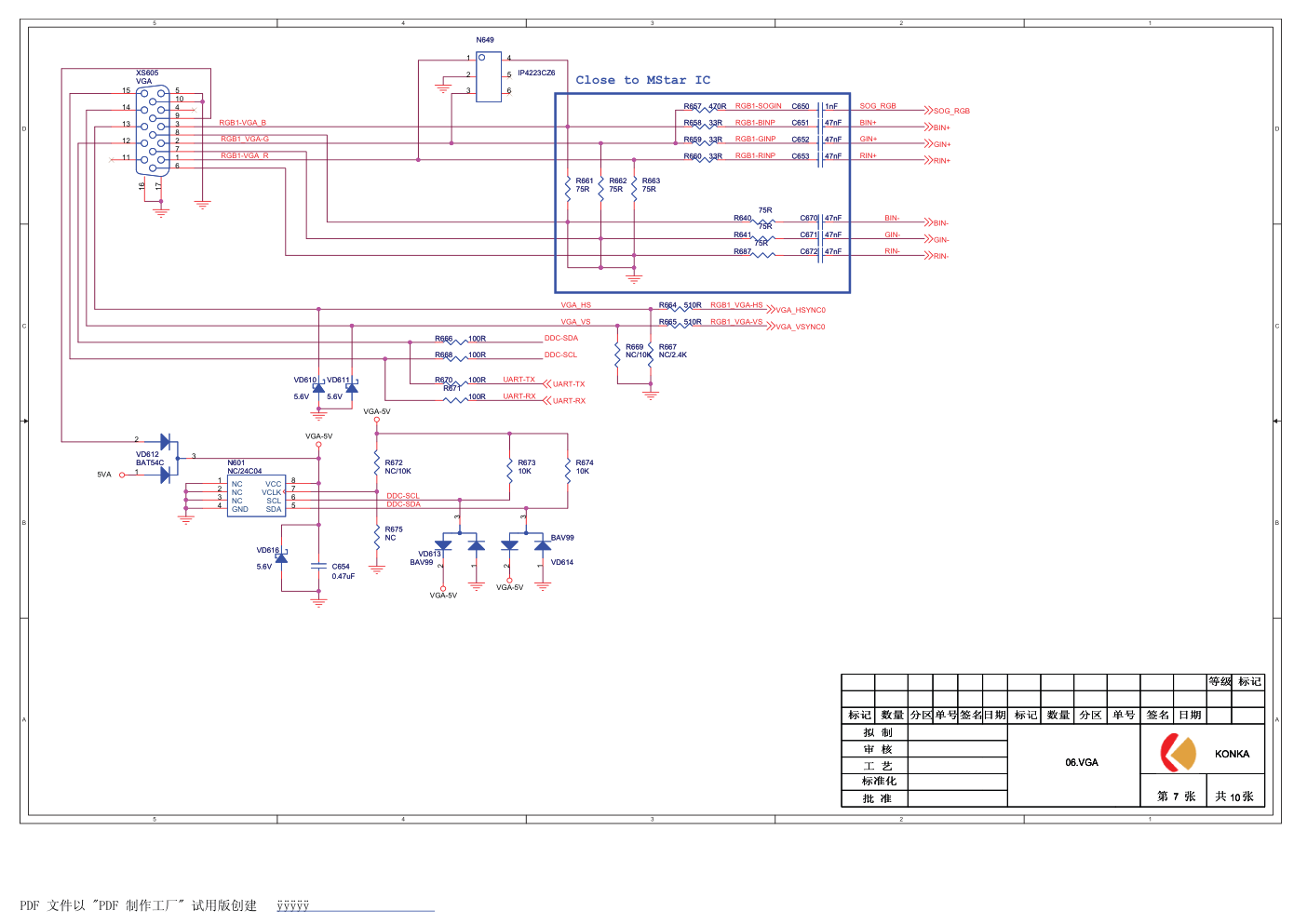
Task: Click the KONKA logo in the title block
Action: [x=1178, y=753]
